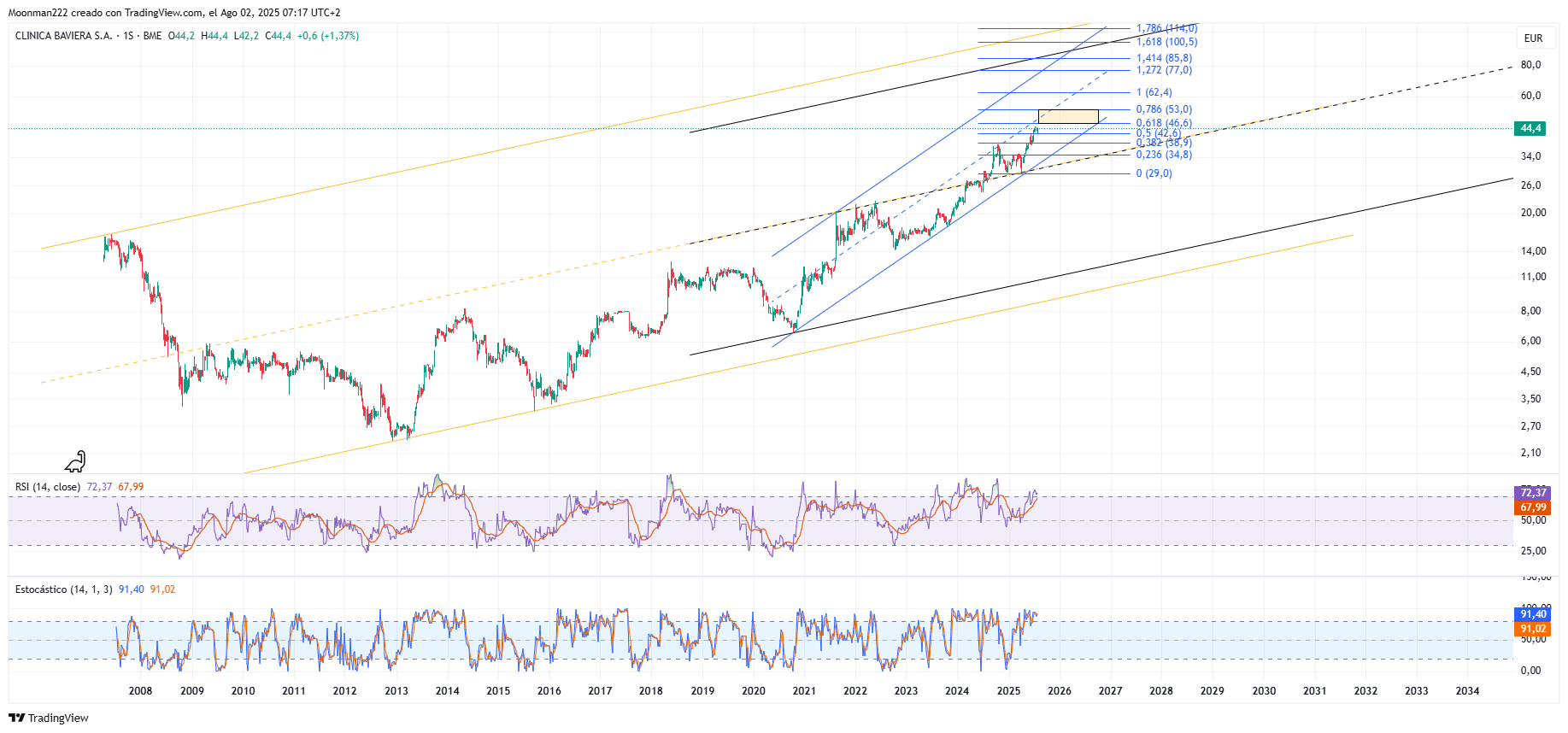The image size is (1568, 733).
Task: Click the purple 72,37 RSI axis tag
Action: 1530,493
